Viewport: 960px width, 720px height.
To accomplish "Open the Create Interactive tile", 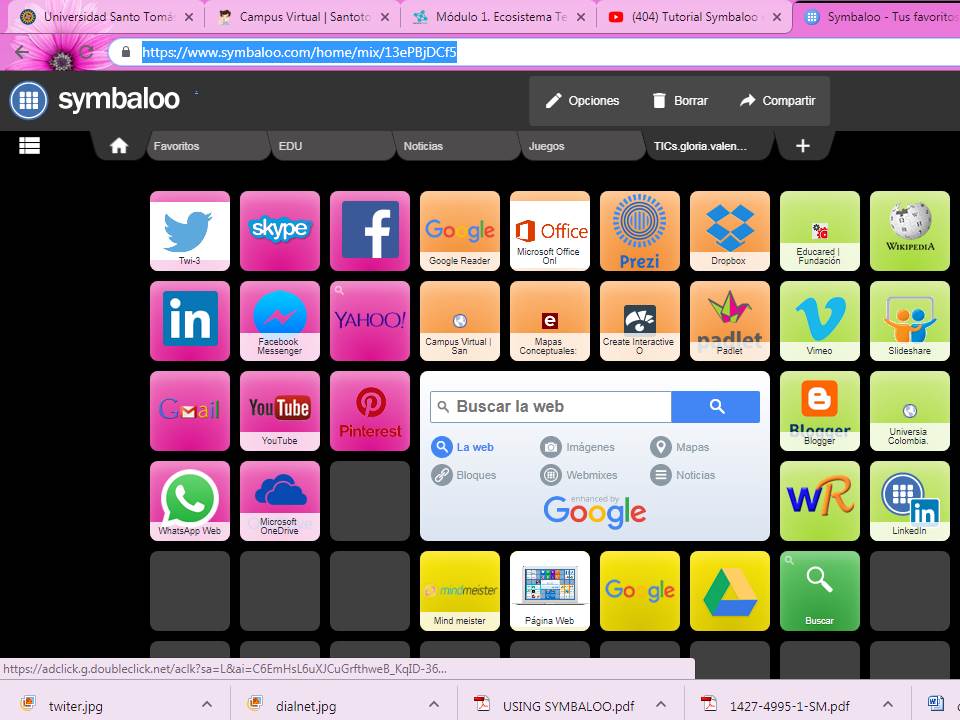I will (x=640, y=321).
